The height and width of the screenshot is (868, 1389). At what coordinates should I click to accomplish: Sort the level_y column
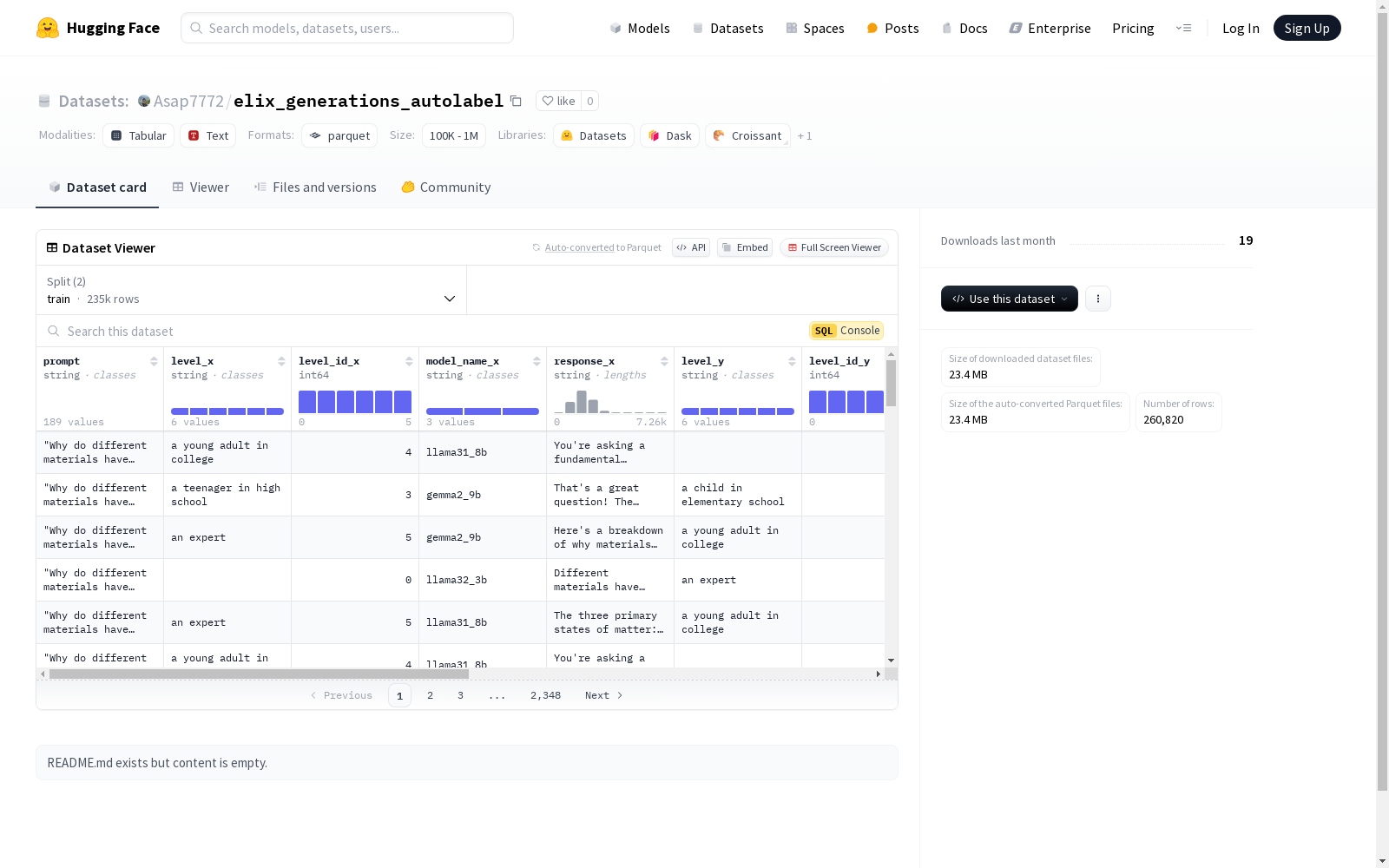(x=792, y=361)
